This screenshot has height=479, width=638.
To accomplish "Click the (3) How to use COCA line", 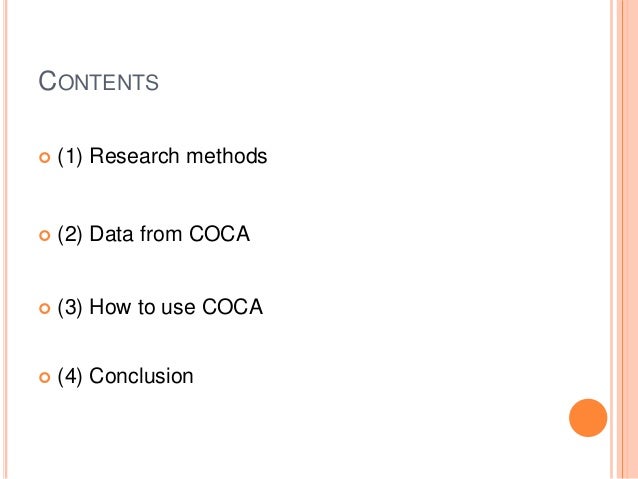I will coord(159,308).
